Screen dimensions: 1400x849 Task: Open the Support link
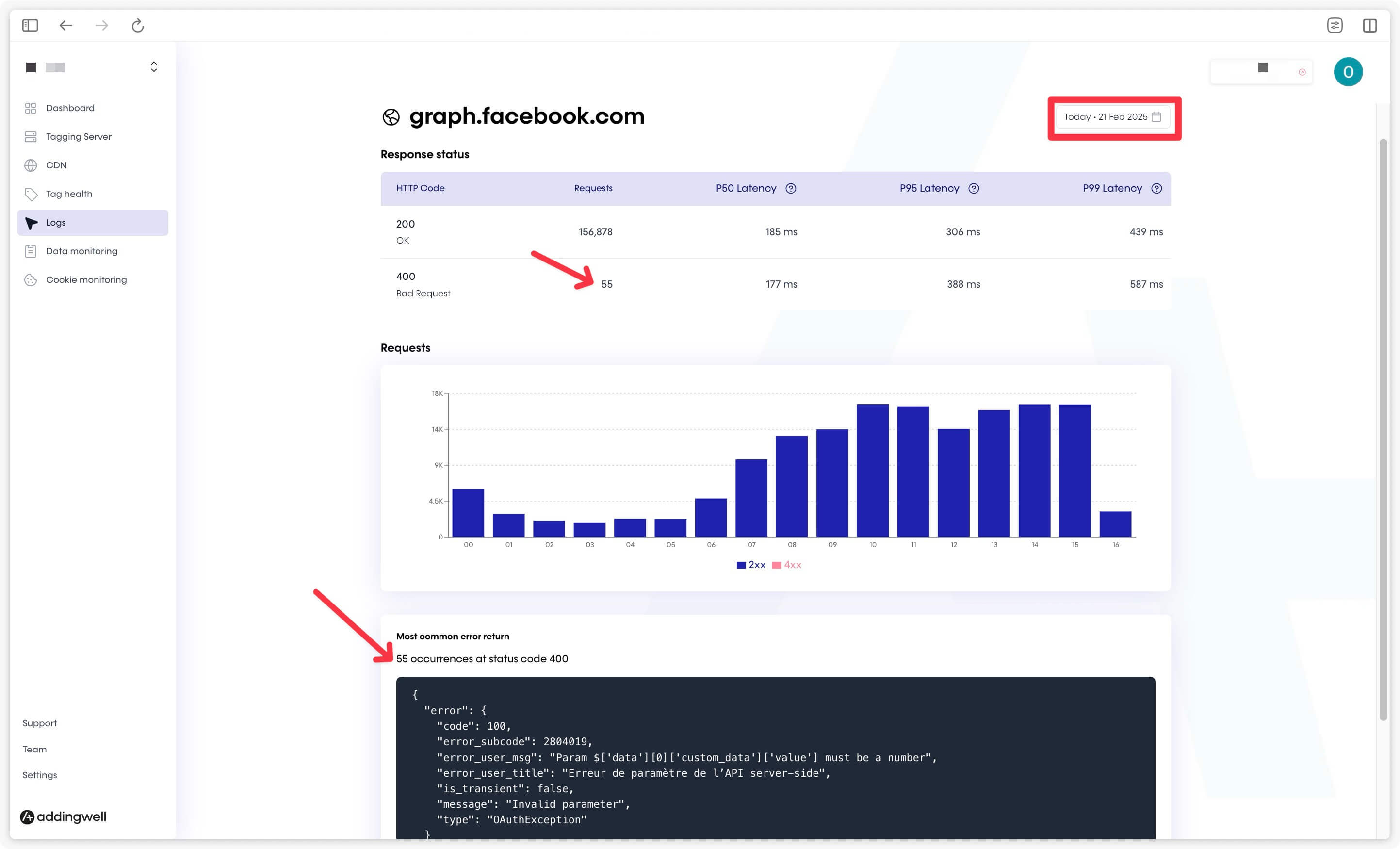[40, 723]
